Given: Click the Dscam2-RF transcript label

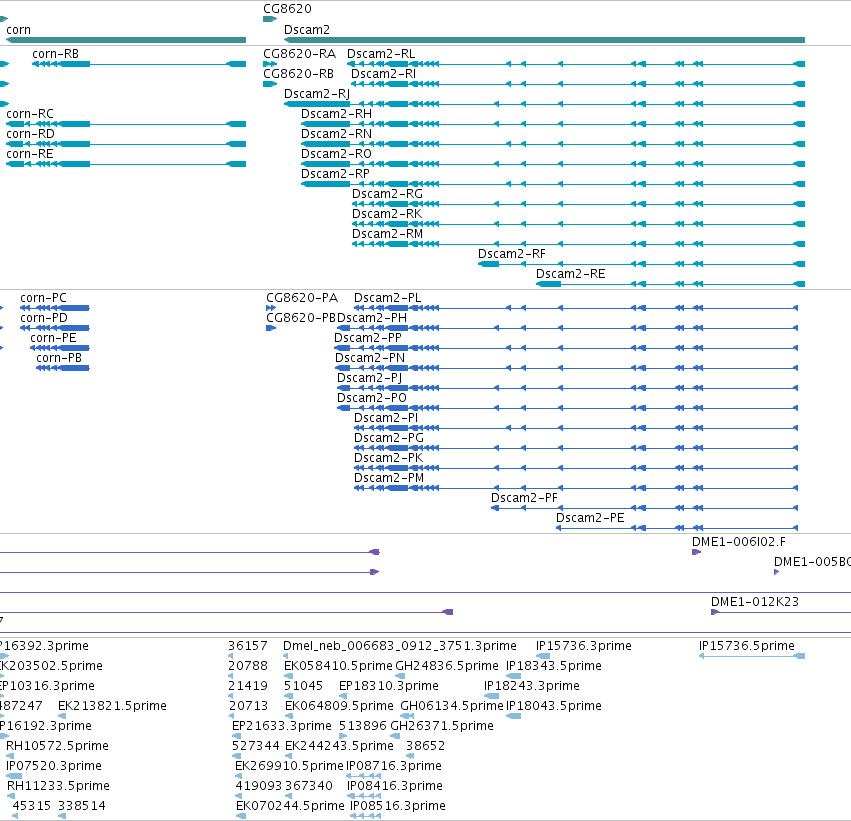Looking at the screenshot, I should coord(512,254).
